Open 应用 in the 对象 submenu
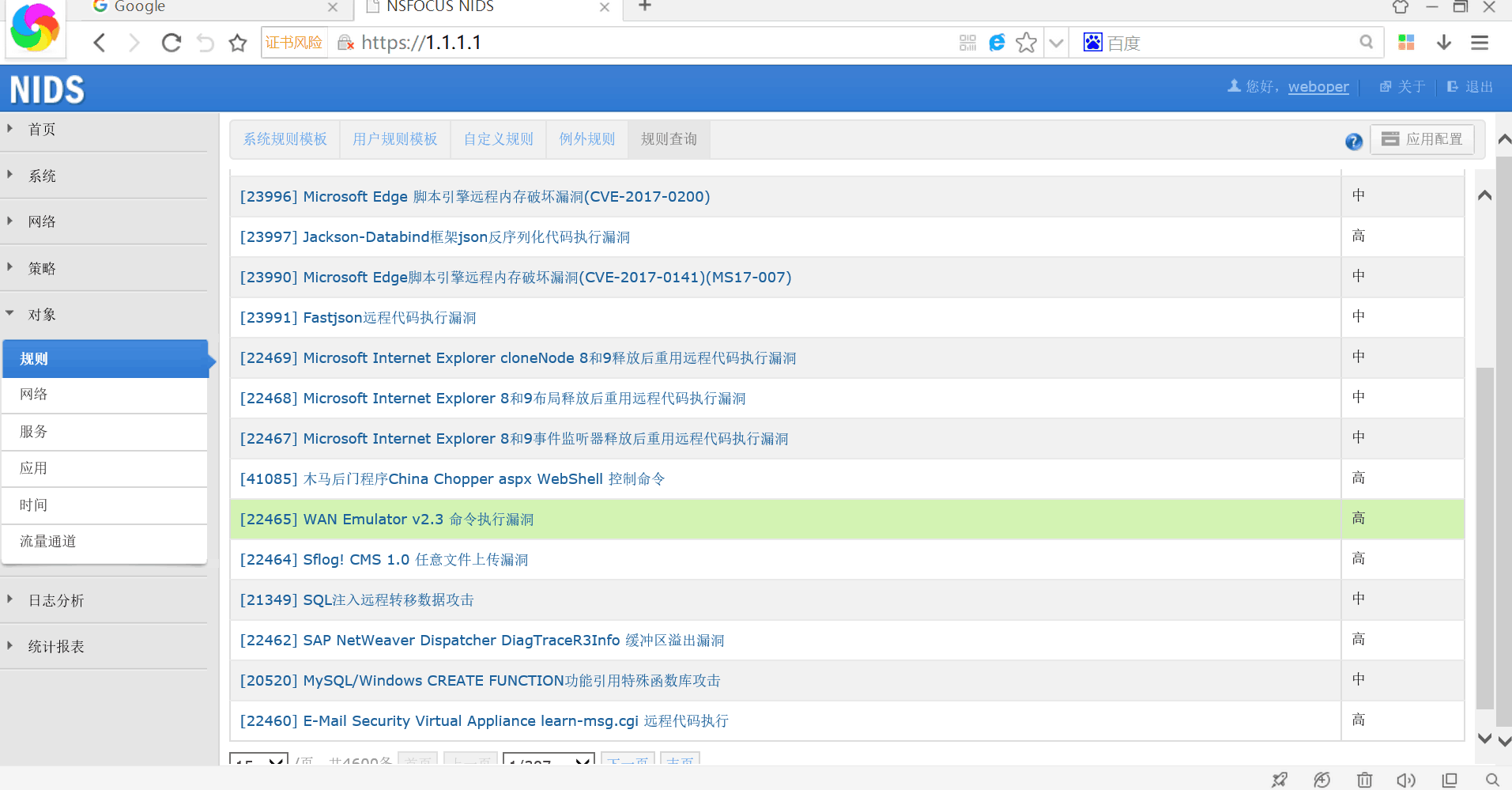This screenshot has width=1512, height=790. (x=105, y=468)
